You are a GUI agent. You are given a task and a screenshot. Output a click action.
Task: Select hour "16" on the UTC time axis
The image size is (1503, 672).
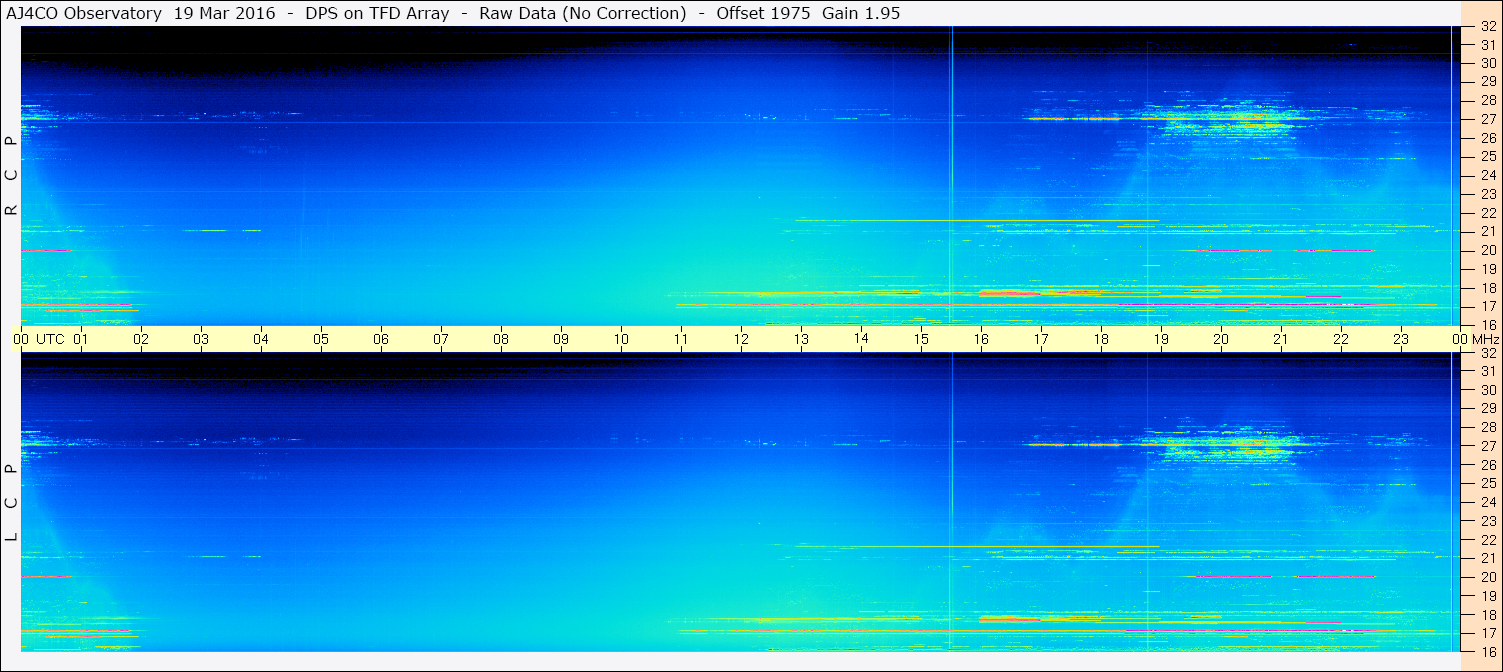(x=981, y=339)
